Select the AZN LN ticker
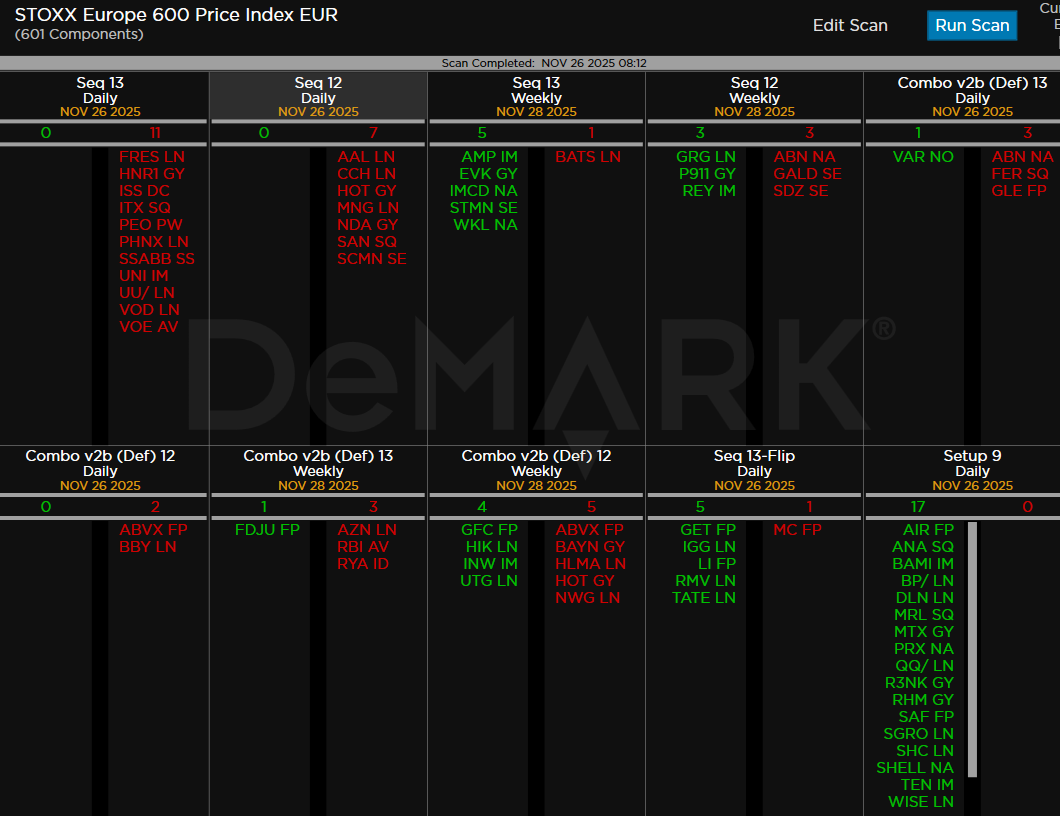The height and width of the screenshot is (816, 1060). 366,530
